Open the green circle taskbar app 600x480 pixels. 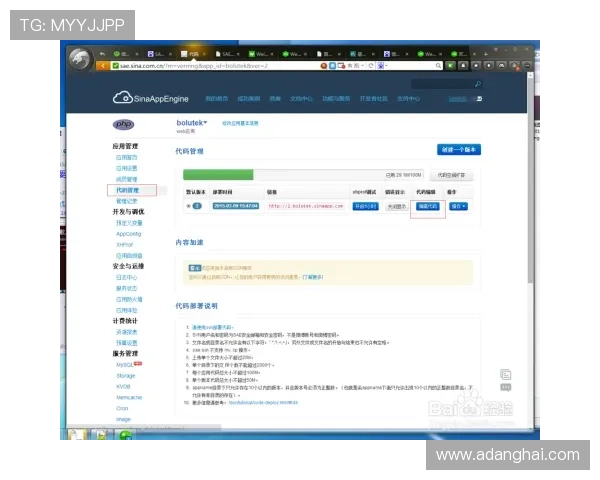click(126, 435)
